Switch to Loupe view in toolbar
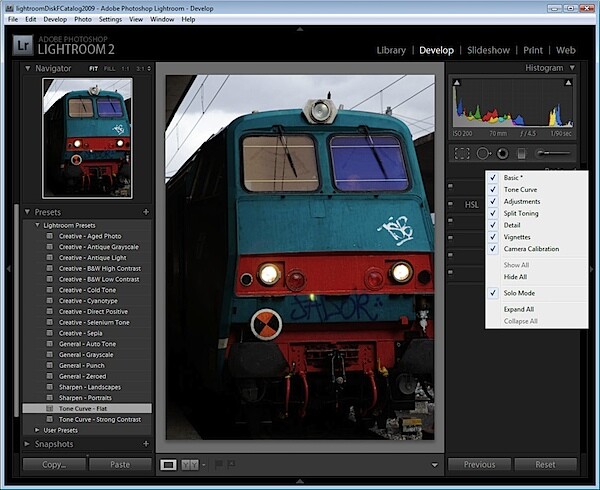This screenshot has height=490, width=600. (x=168, y=465)
